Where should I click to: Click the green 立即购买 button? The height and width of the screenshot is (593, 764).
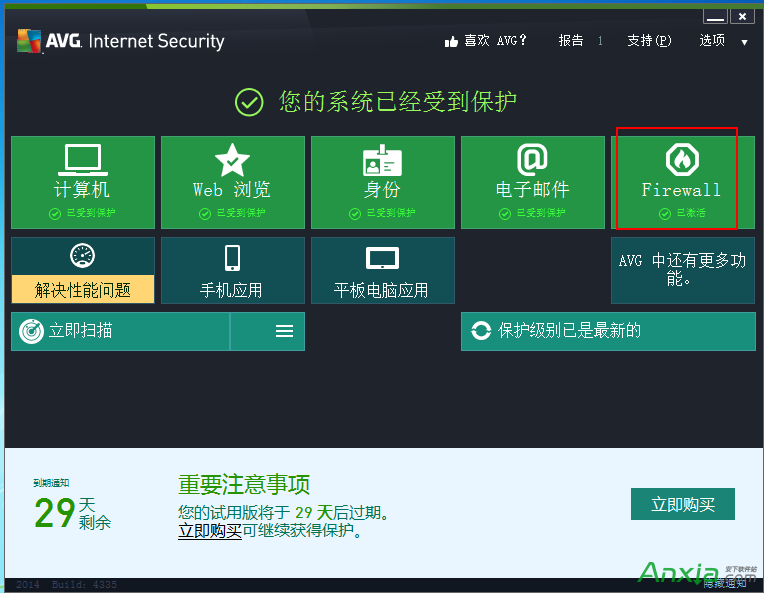683,504
